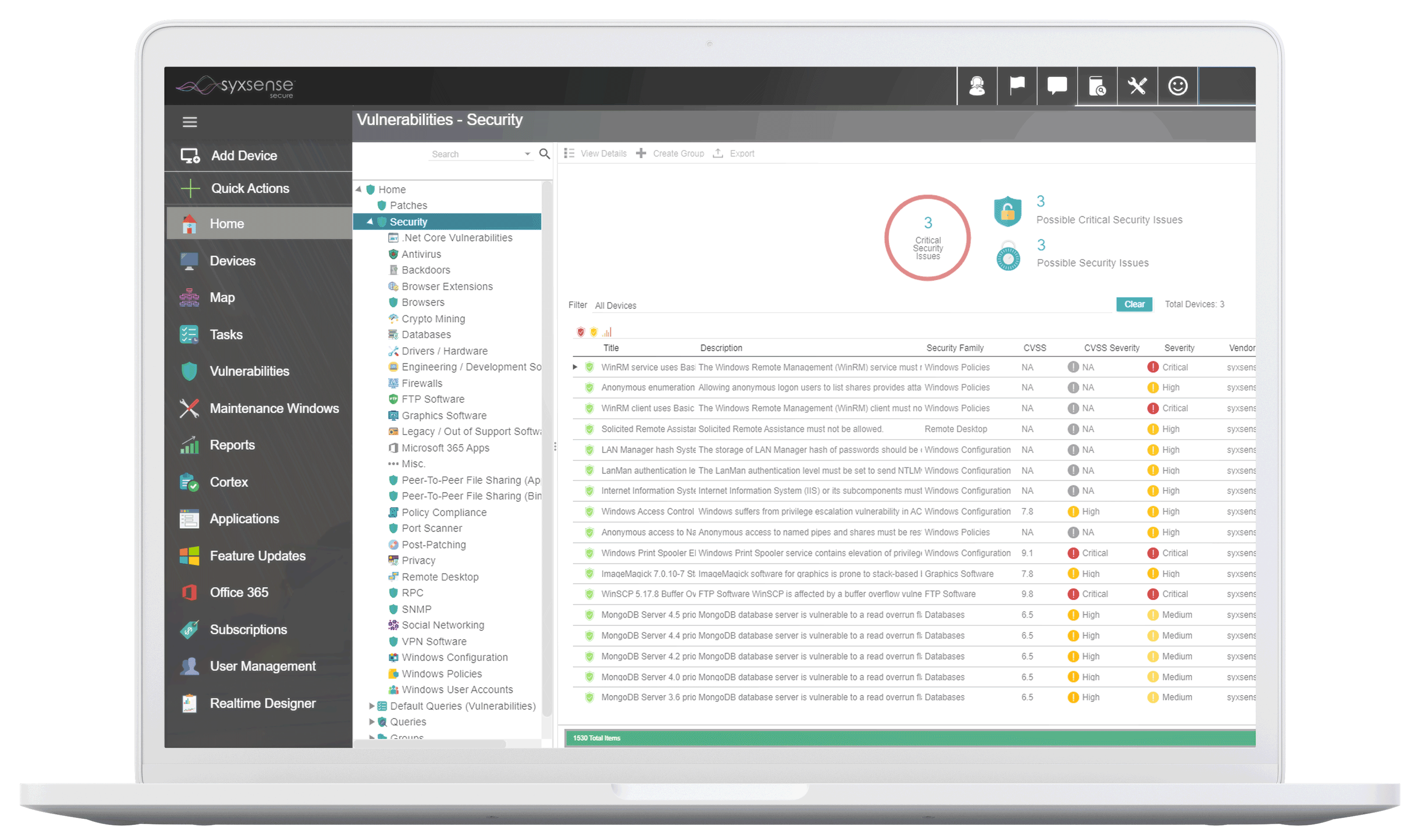
Task: Select Policy Compliance tree item
Action: [438, 513]
